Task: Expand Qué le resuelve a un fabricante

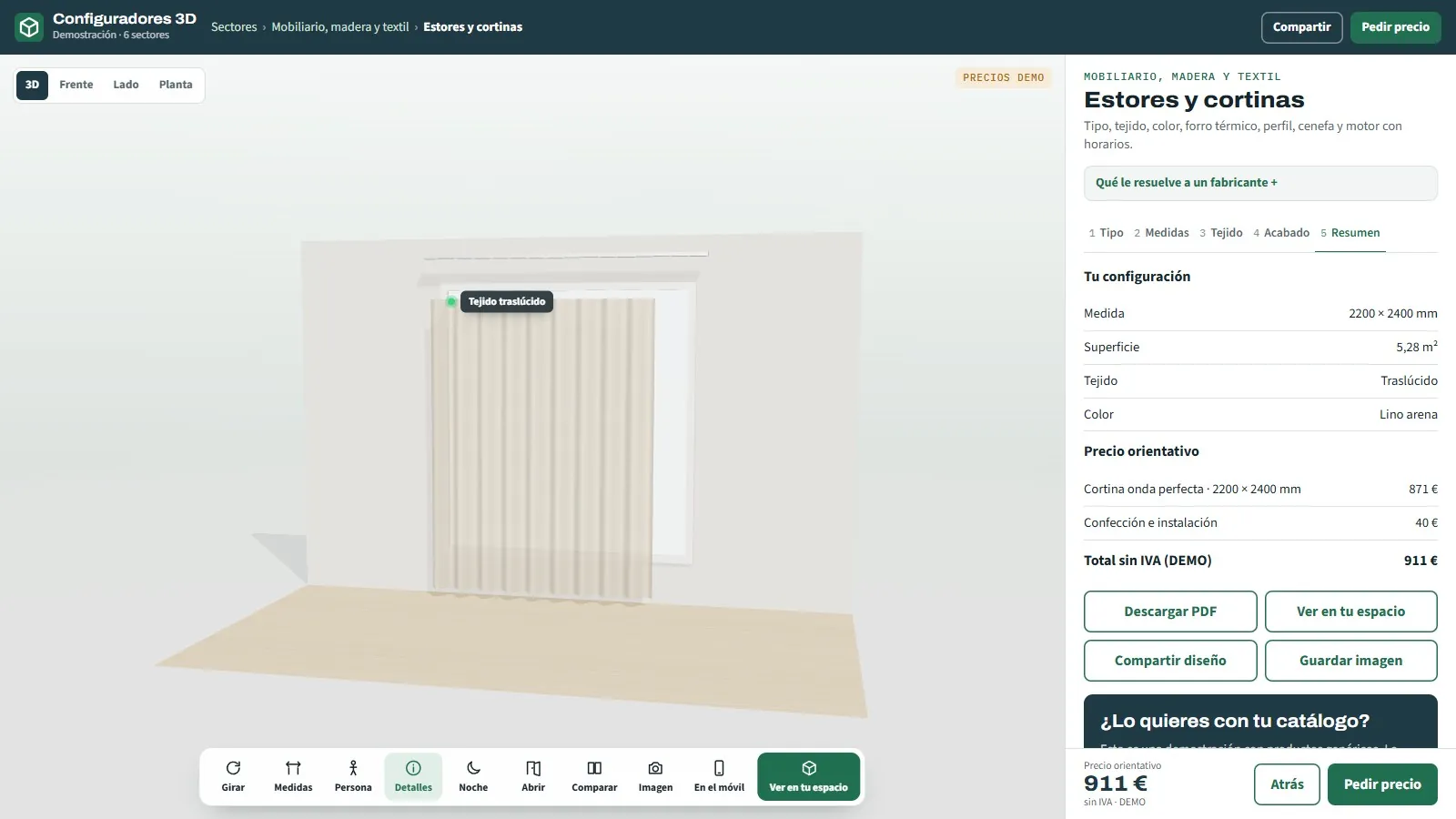Action: pos(1260,183)
